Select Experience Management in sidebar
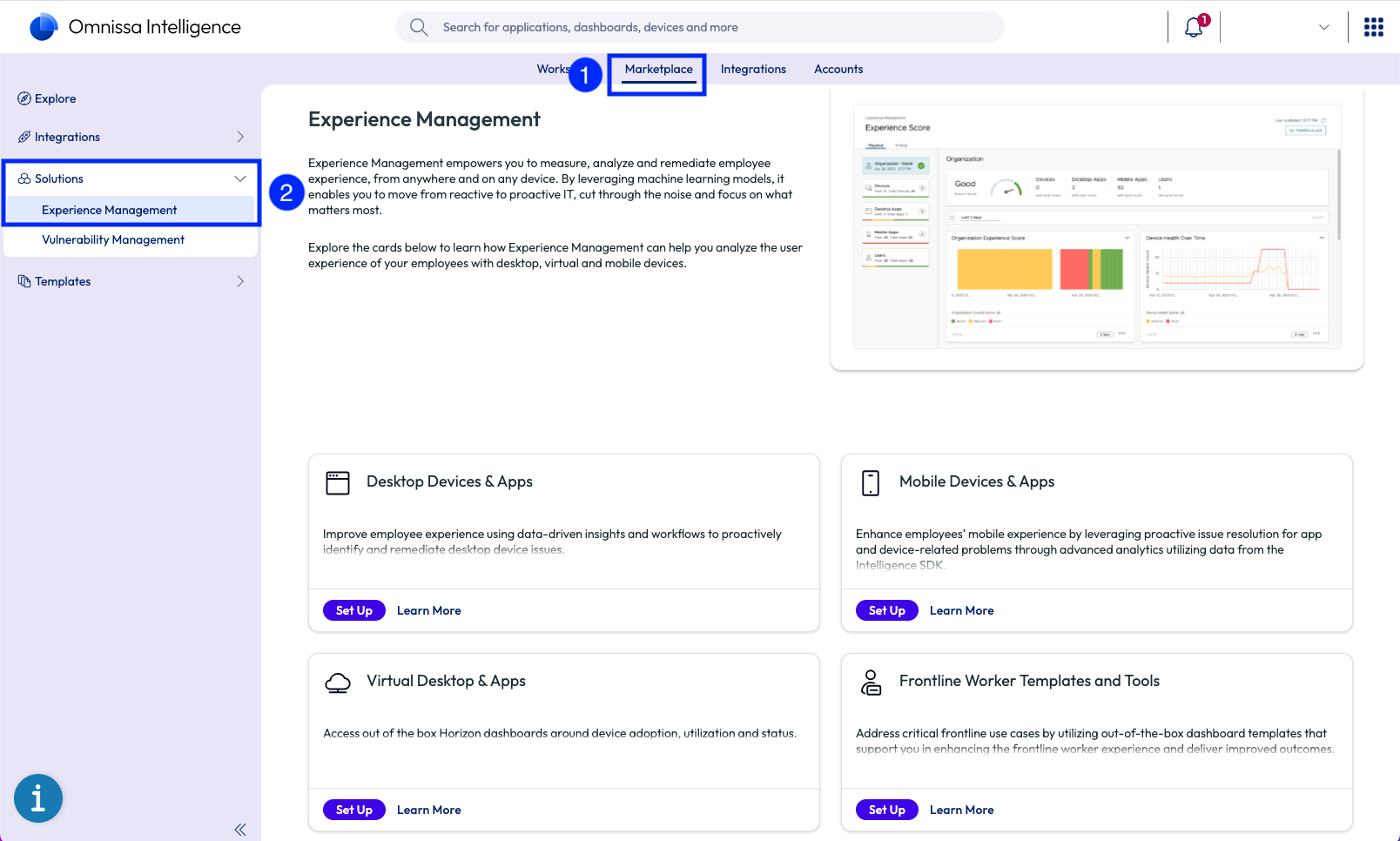Screen dimensions: 1400x841 131,210
